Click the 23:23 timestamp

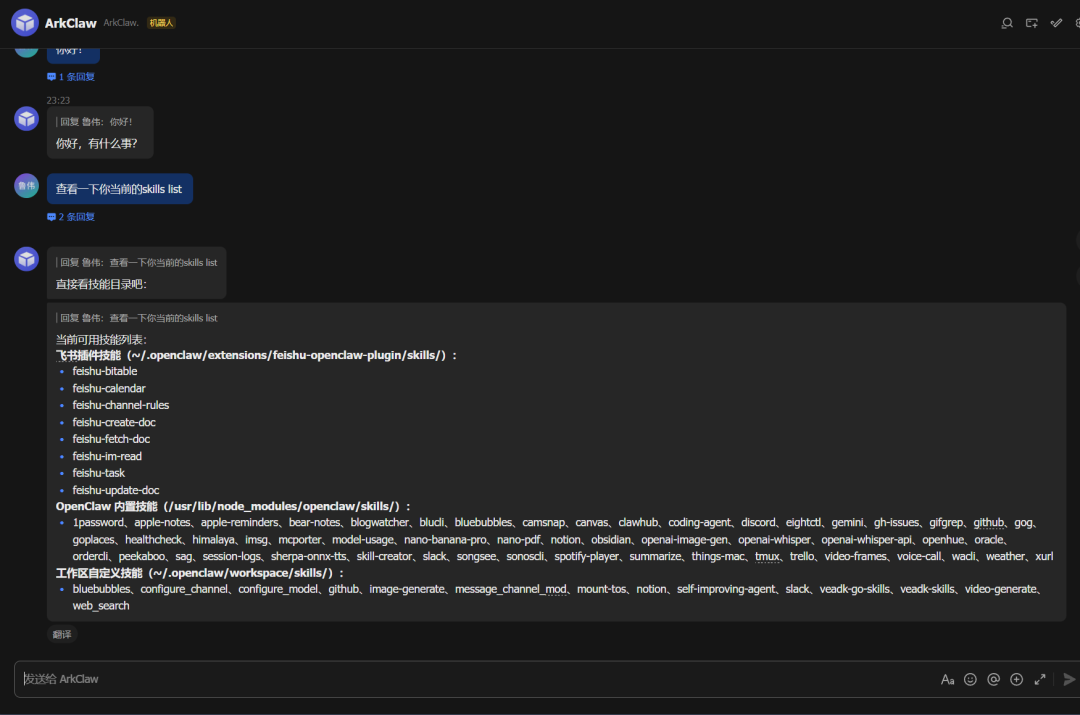58,101
